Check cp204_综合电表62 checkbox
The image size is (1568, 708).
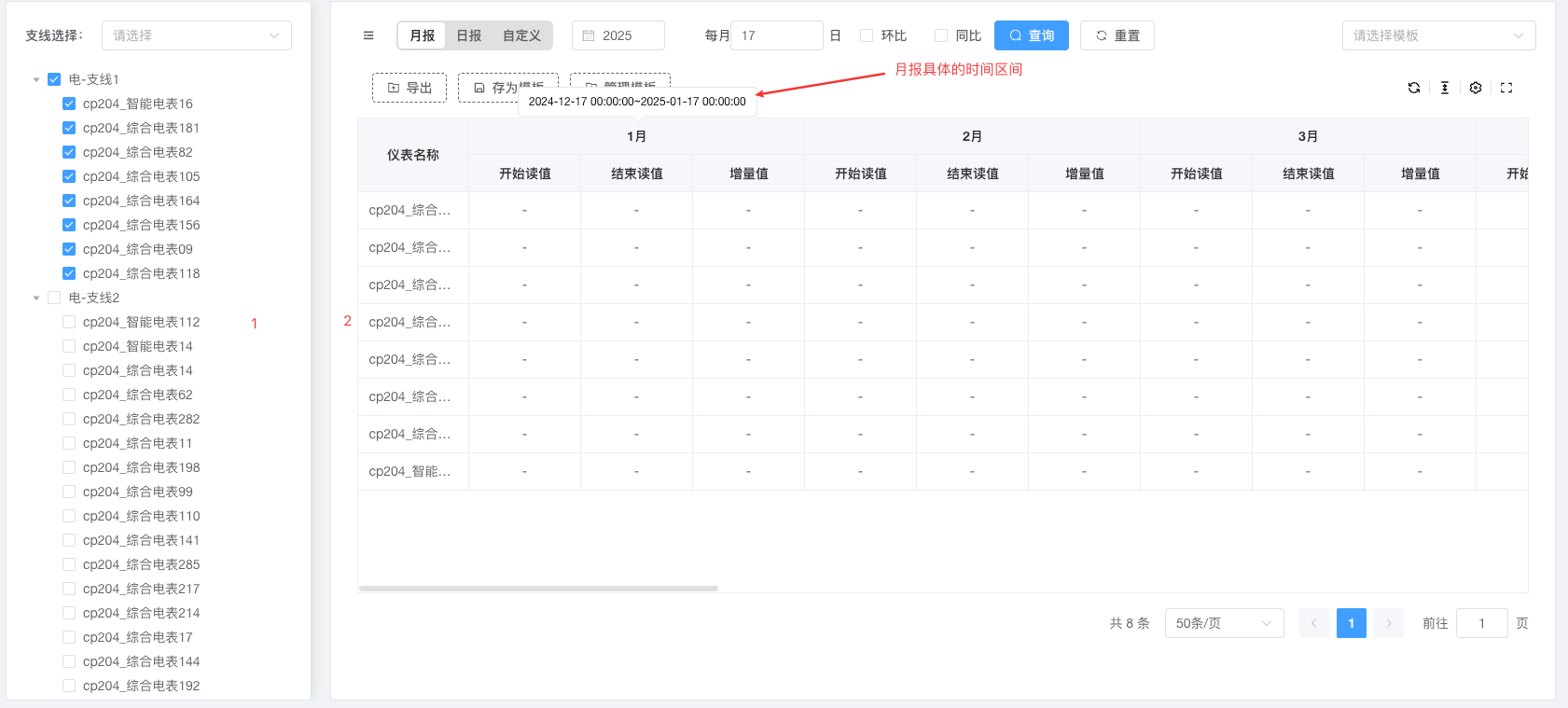[69, 395]
